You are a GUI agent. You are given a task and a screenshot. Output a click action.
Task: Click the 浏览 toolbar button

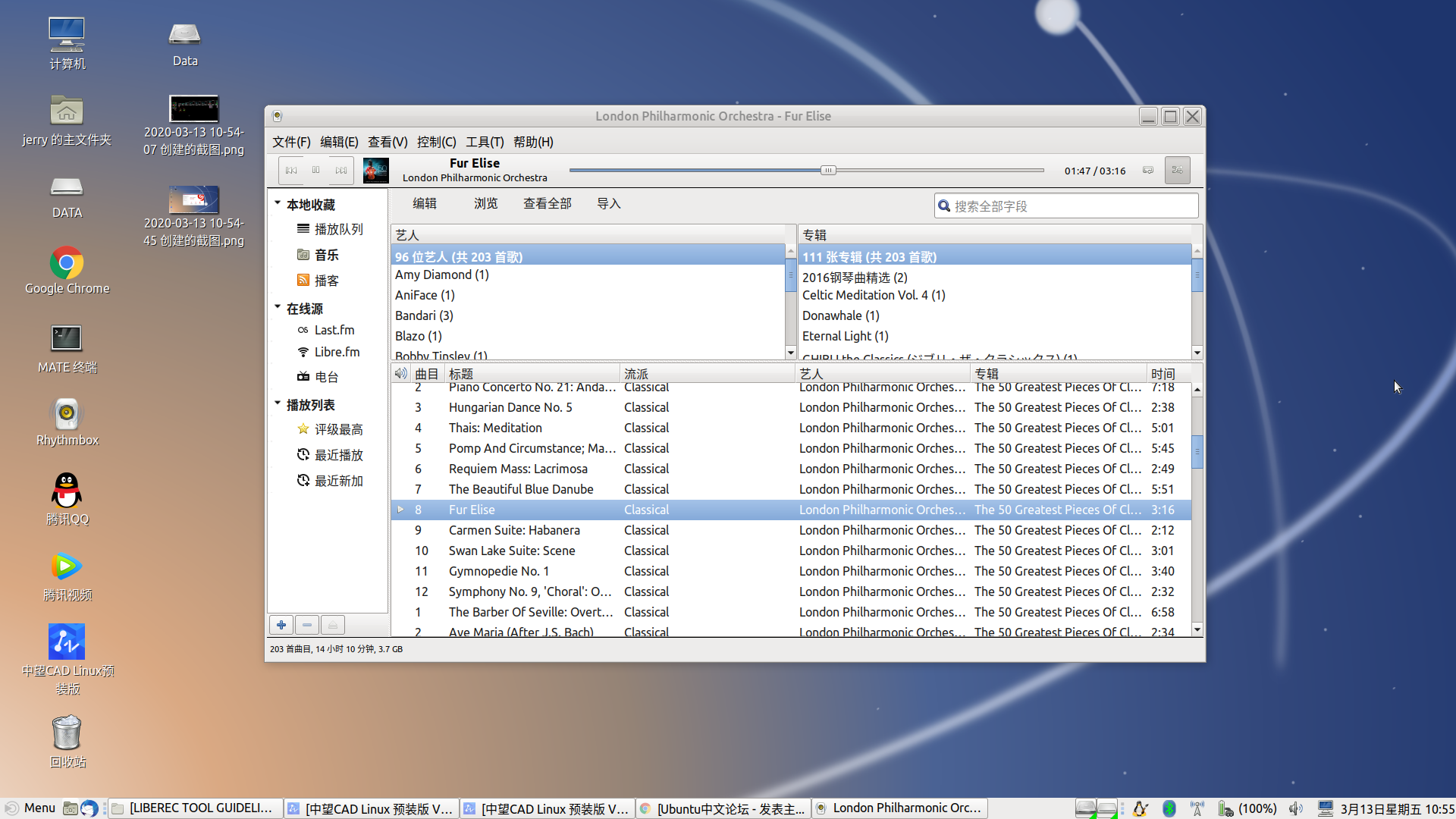pos(486,203)
